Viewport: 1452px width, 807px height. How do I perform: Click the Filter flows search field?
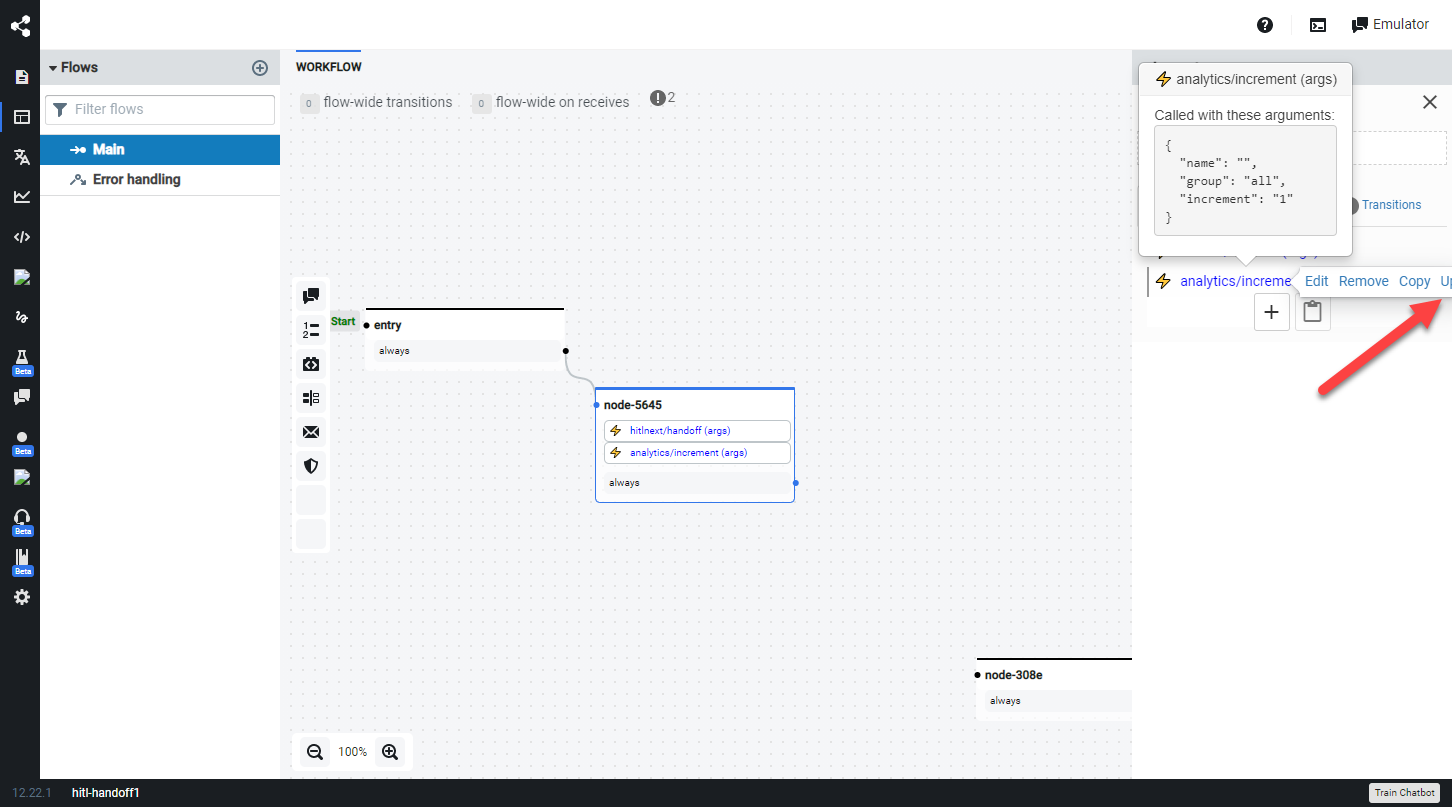(160, 109)
